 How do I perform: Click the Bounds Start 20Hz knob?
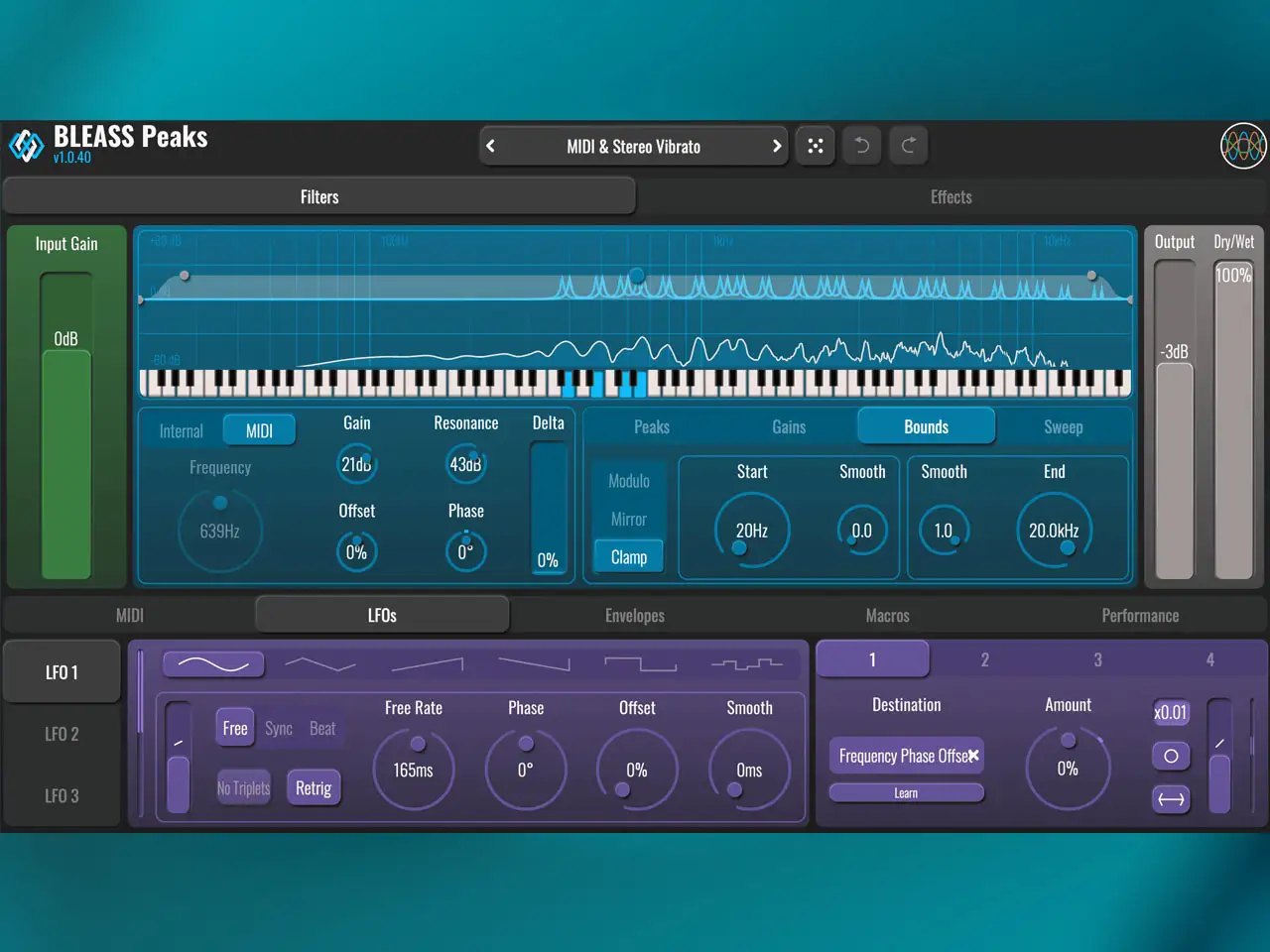click(752, 531)
